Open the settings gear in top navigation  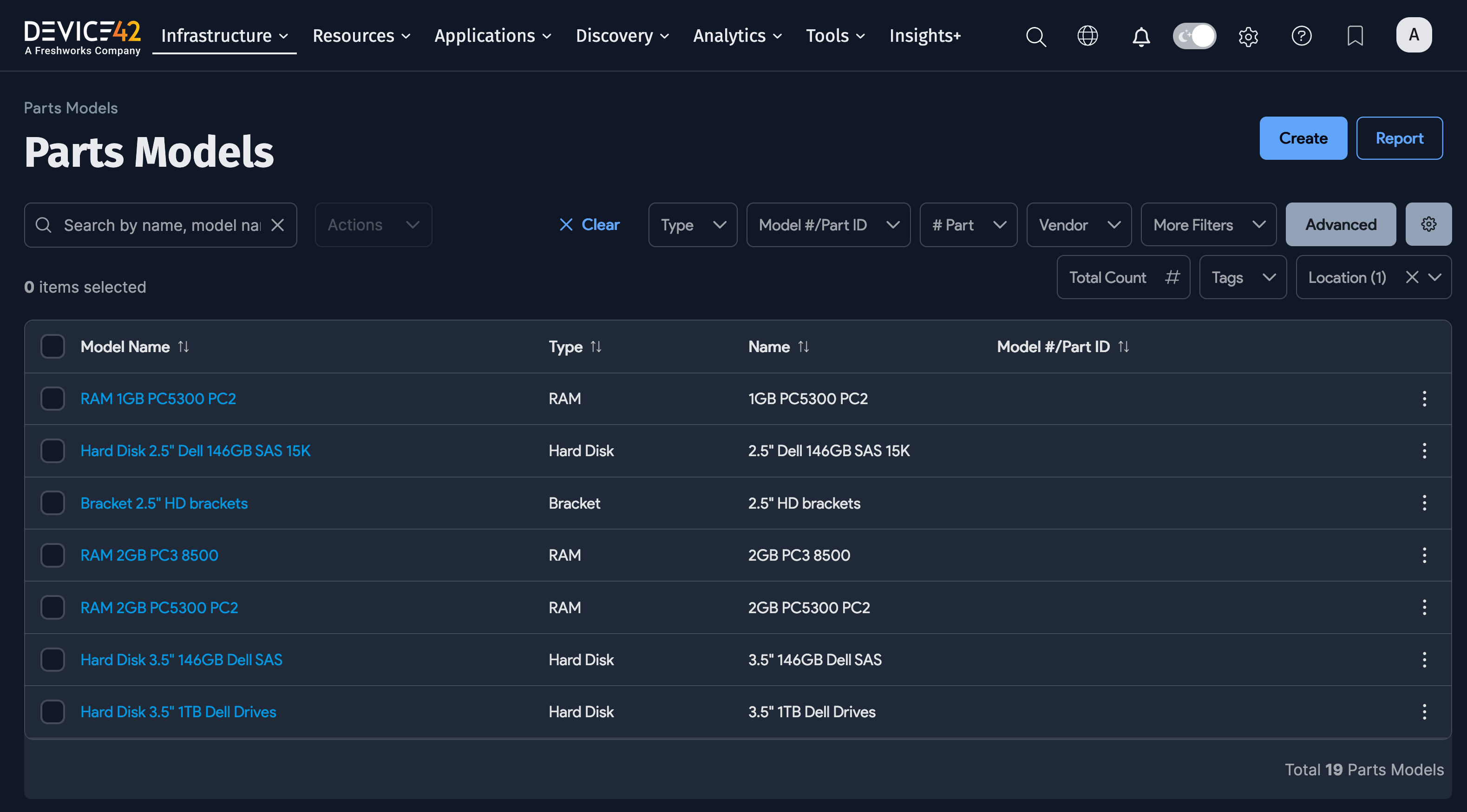pos(1248,36)
